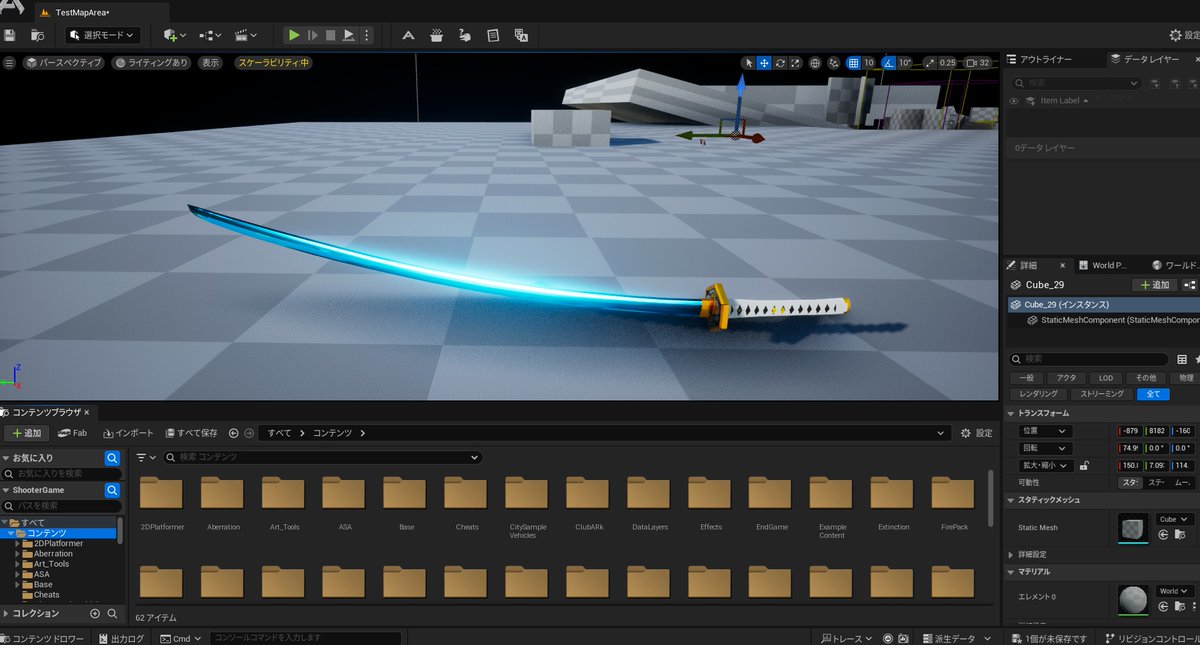Image resolution: width=1200 pixels, height=645 pixels.
Task: Toggle scale snapping in viewport
Action: 930,62
